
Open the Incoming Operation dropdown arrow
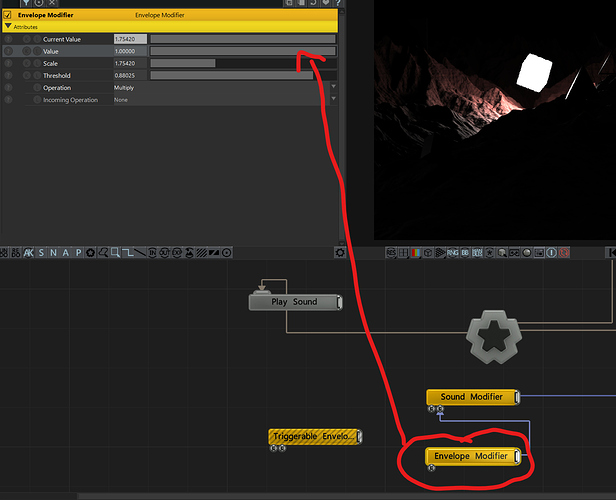click(x=334, y=99)
